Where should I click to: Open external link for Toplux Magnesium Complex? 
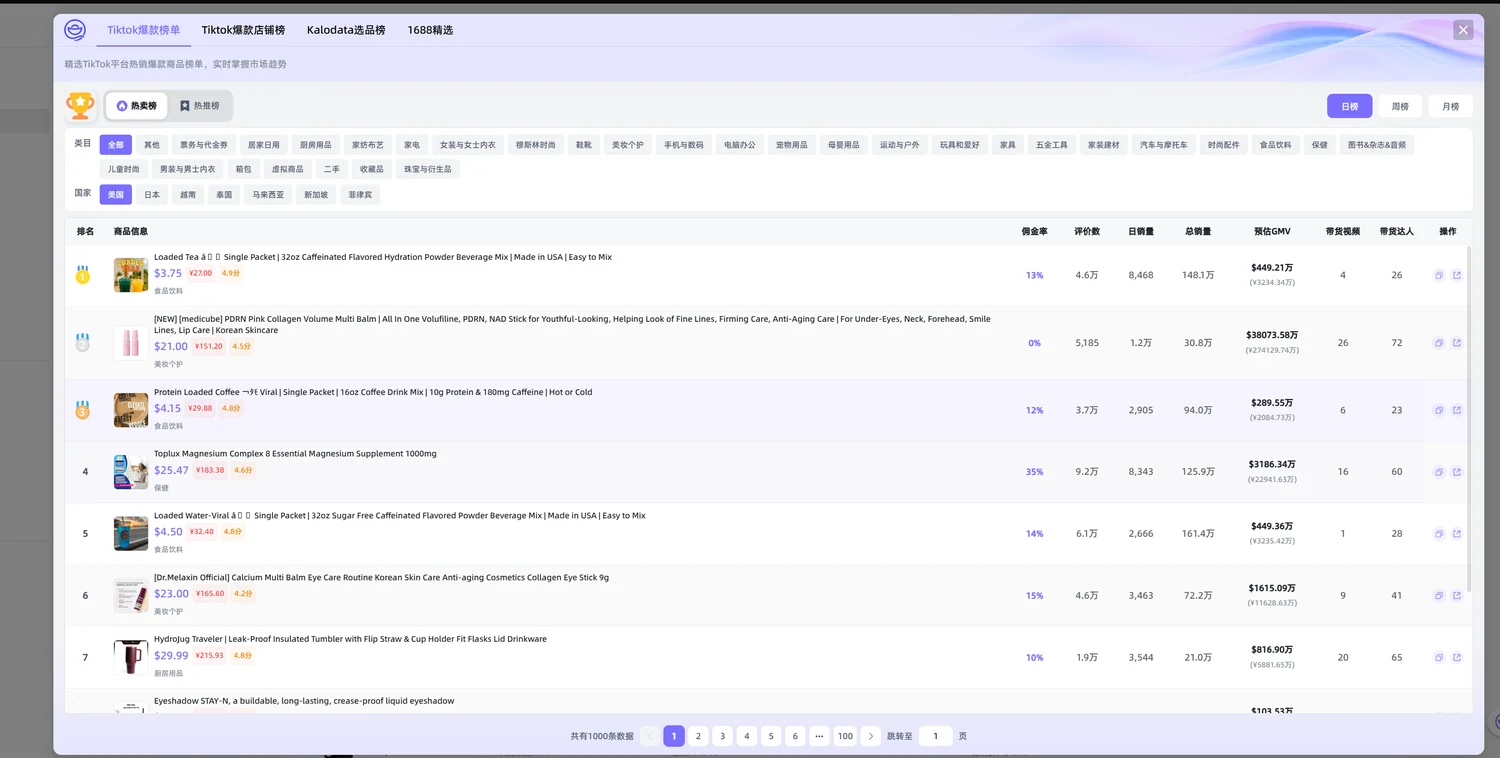(1457, 472)
